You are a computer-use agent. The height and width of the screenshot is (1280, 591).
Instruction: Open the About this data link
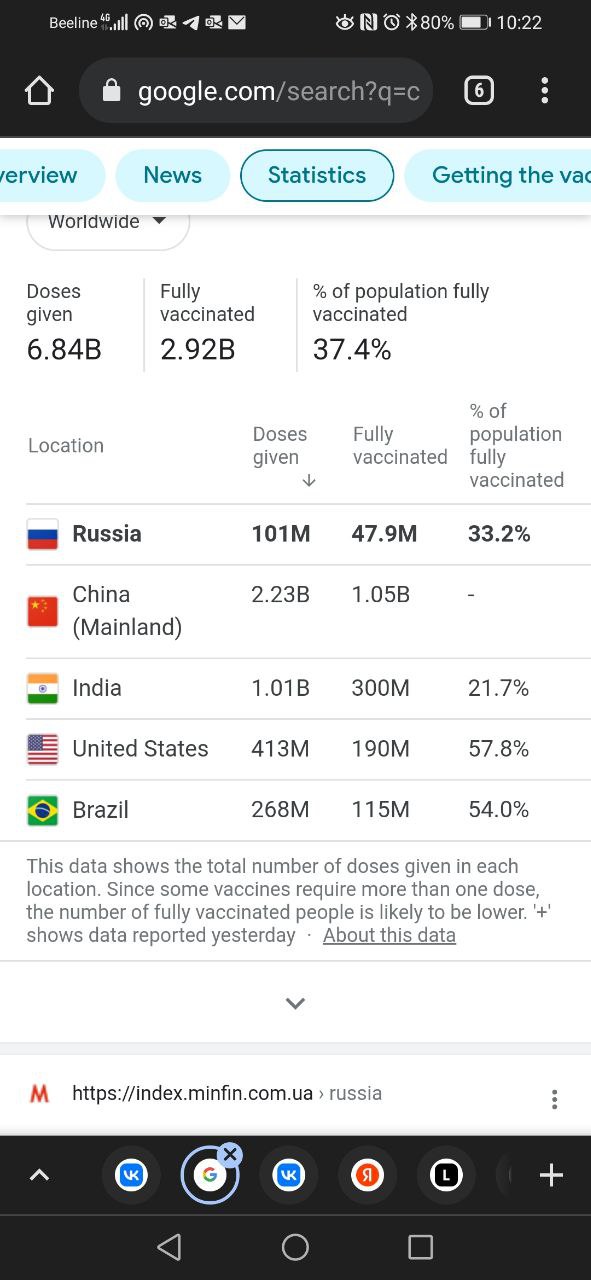click(x=389, y=936)
